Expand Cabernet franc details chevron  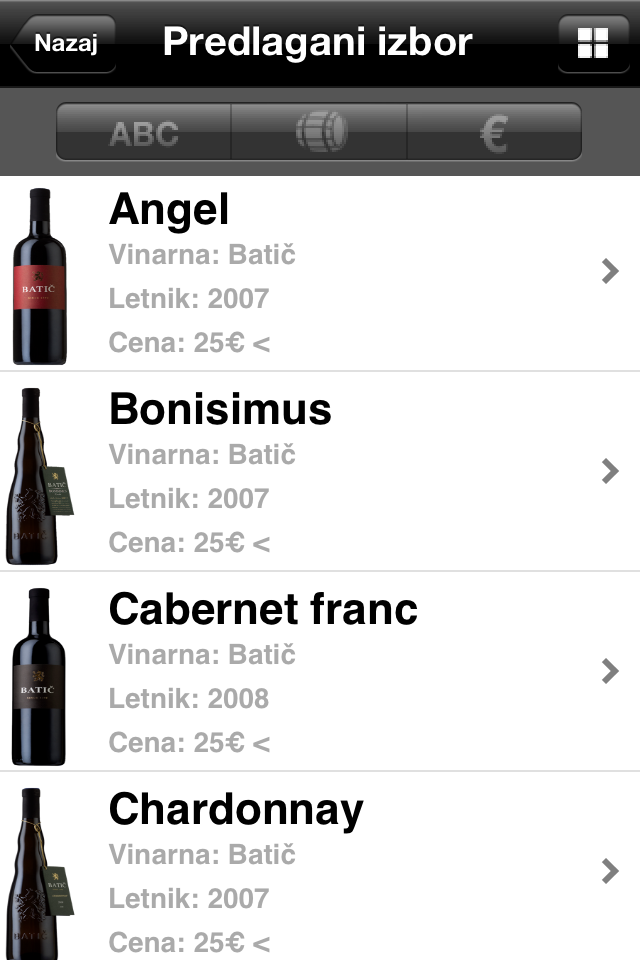pos(610,671)
